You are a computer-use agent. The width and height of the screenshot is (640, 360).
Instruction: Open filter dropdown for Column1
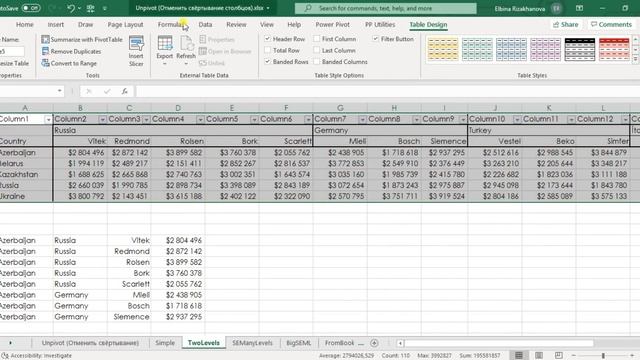pyautogui.click(x=48, y=119)
